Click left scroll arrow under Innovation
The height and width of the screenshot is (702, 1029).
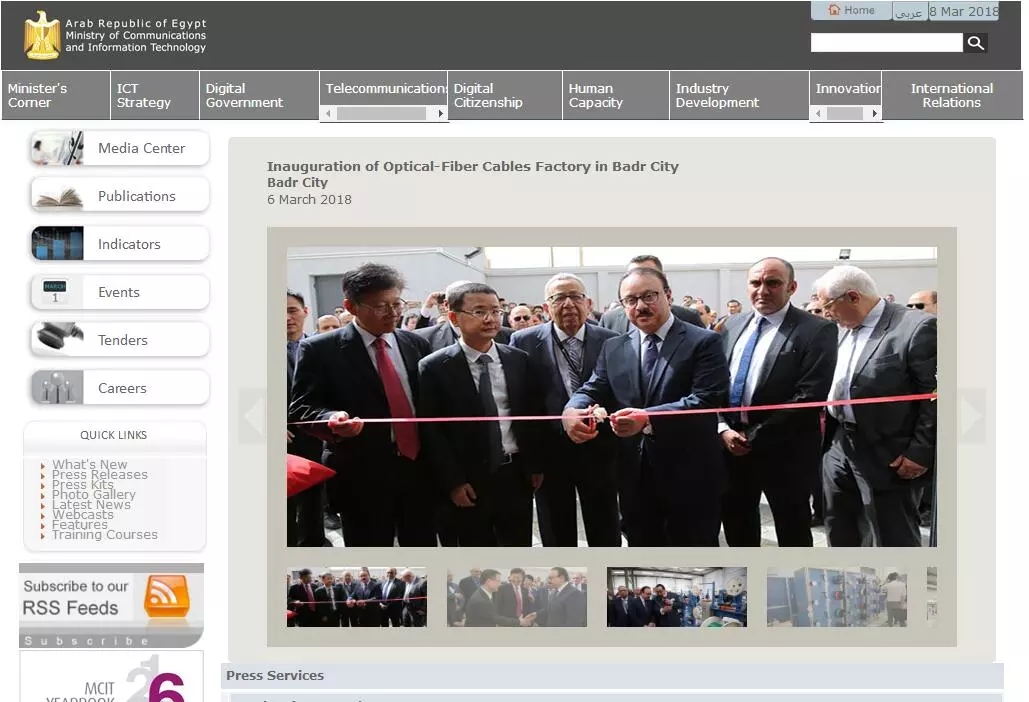[x=818, y=114]
